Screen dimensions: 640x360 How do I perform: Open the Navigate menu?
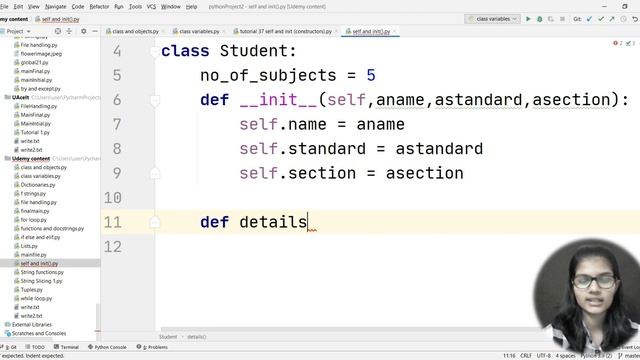click(56, 7)
